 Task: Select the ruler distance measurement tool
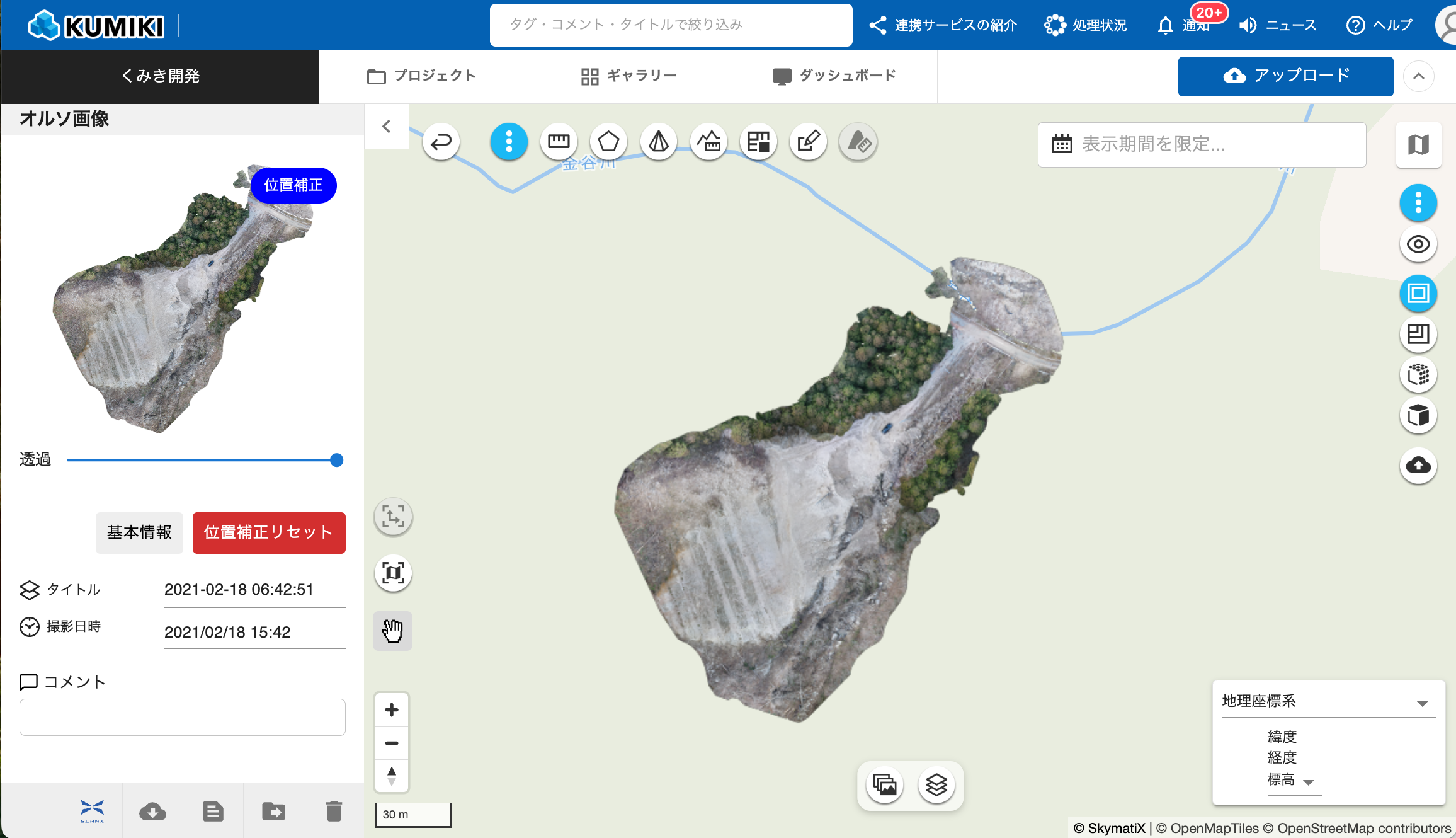pos(559,142)
